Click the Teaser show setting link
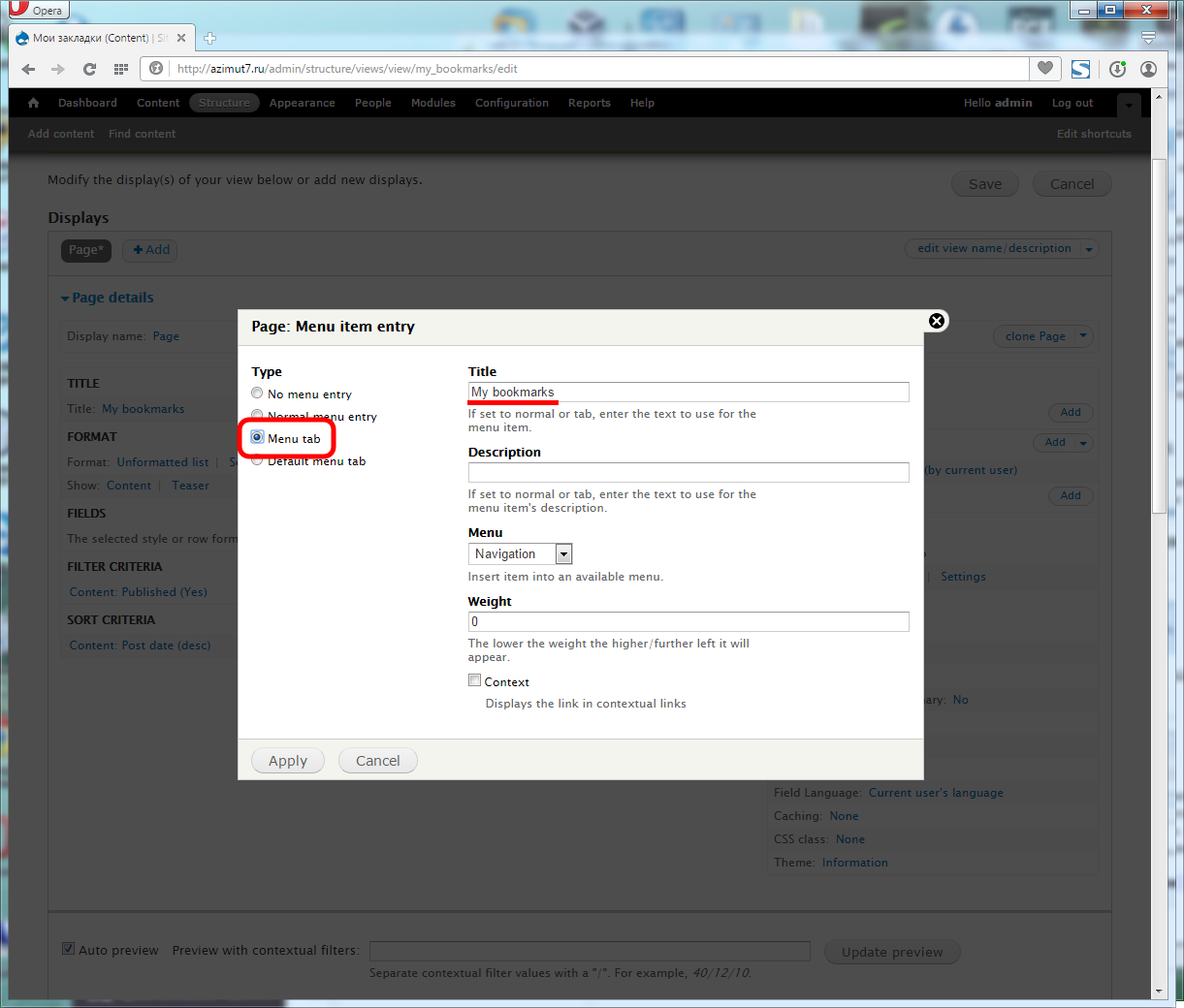 tap(190, 486)
